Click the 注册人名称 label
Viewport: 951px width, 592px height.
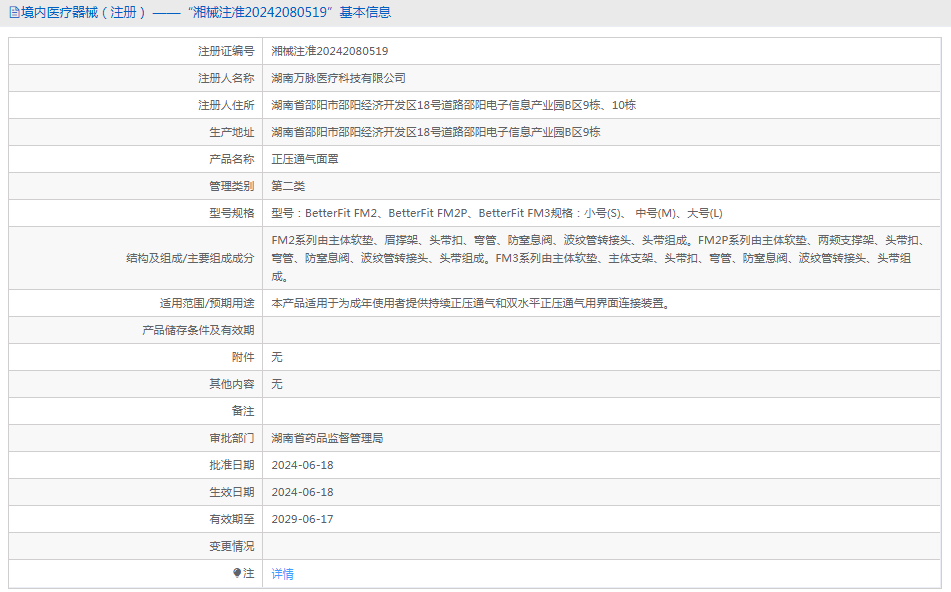click(226, 78)
